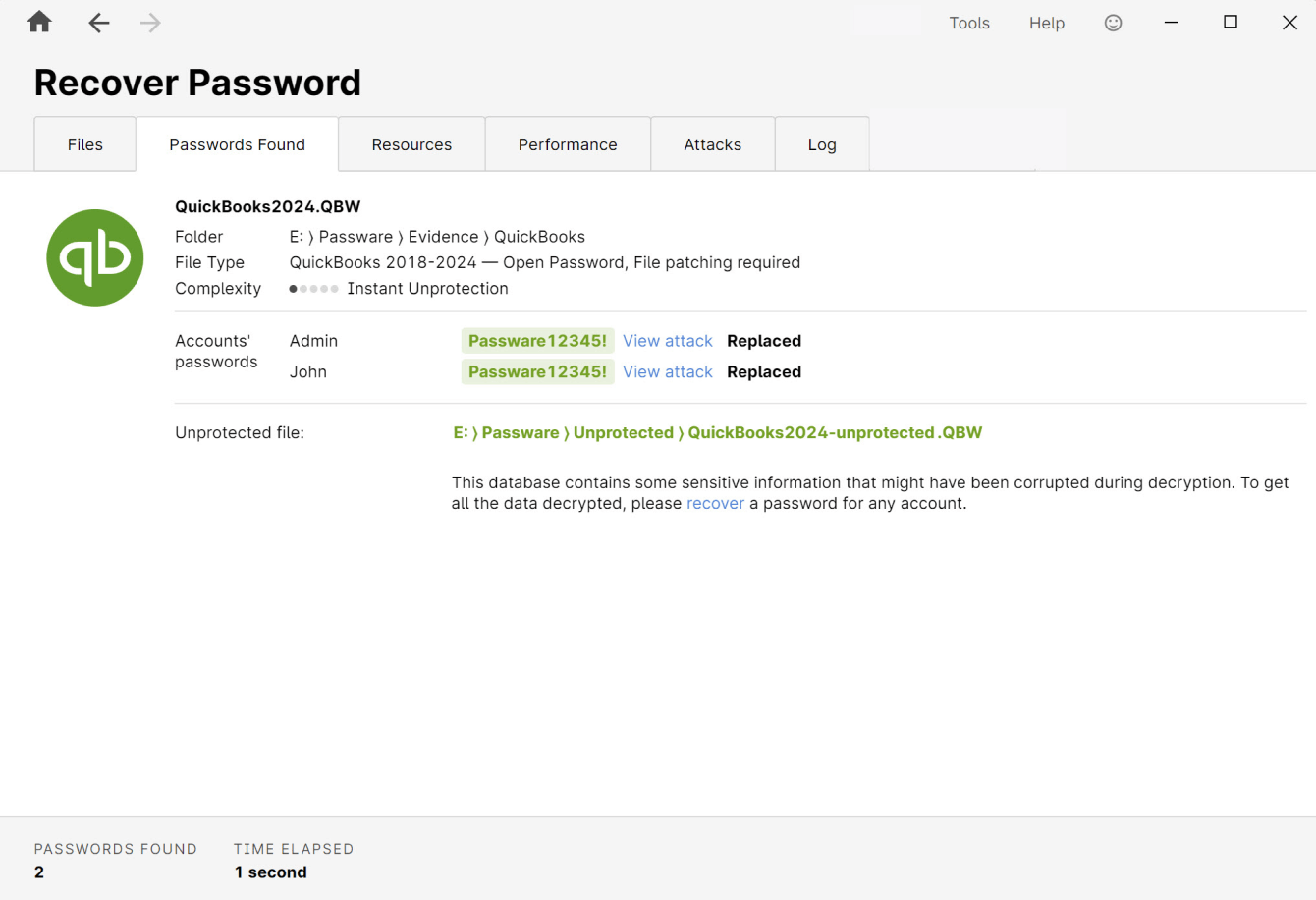The height and width of the screenshot is (900, 1316).
Task: Select John's Passware12345! password
Action: (537, 371)
